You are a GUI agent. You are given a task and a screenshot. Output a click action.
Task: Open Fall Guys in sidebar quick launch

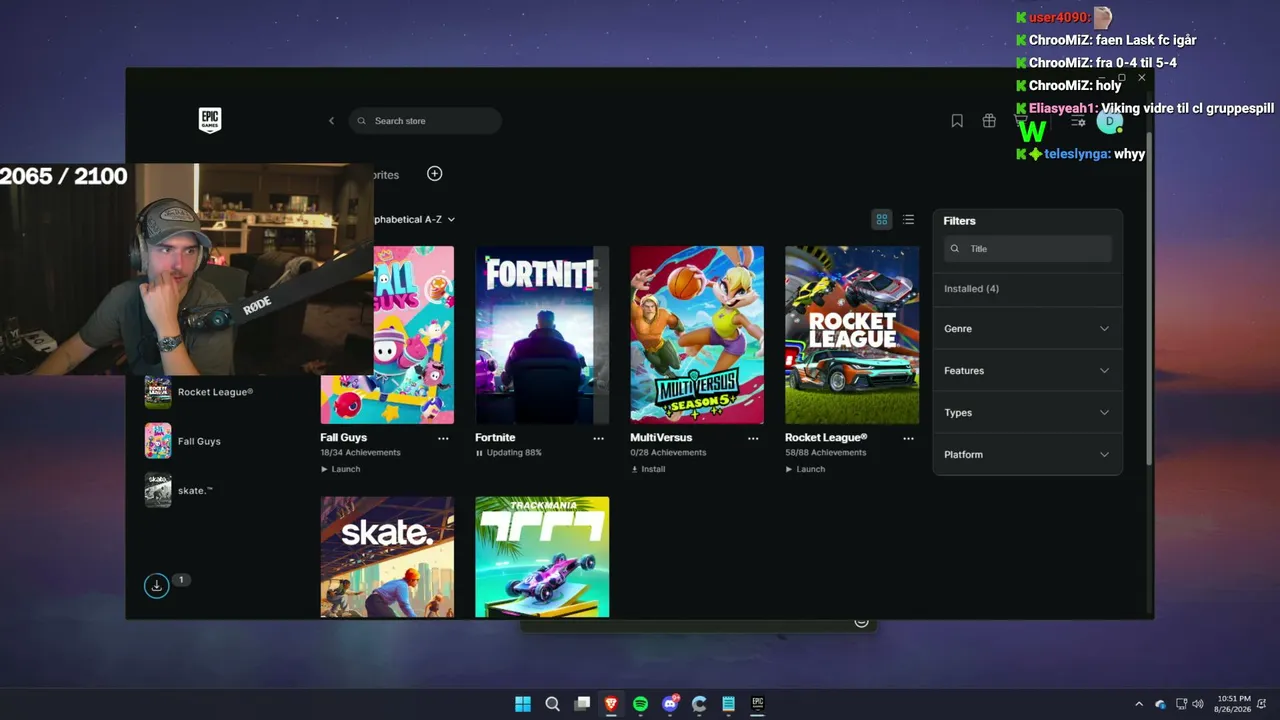[183, 441]
